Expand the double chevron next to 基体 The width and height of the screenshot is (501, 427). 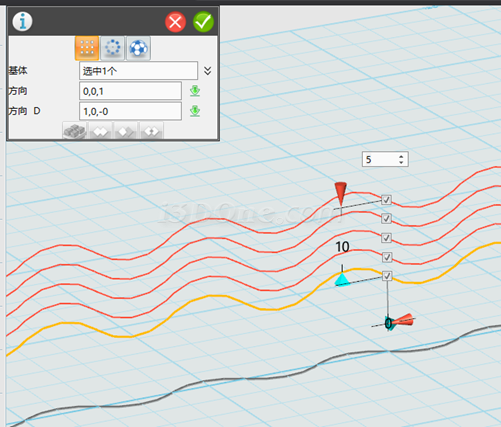pyautogui.click(x=207, y=71)
